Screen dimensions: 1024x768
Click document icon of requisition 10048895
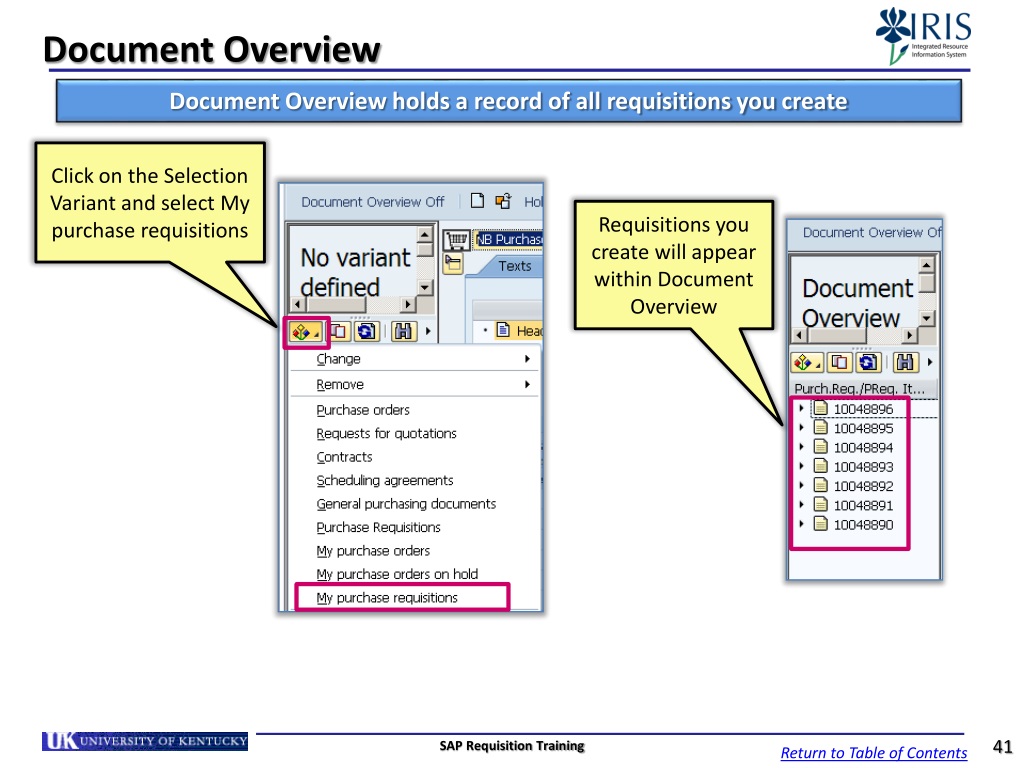tap(821, 428)
